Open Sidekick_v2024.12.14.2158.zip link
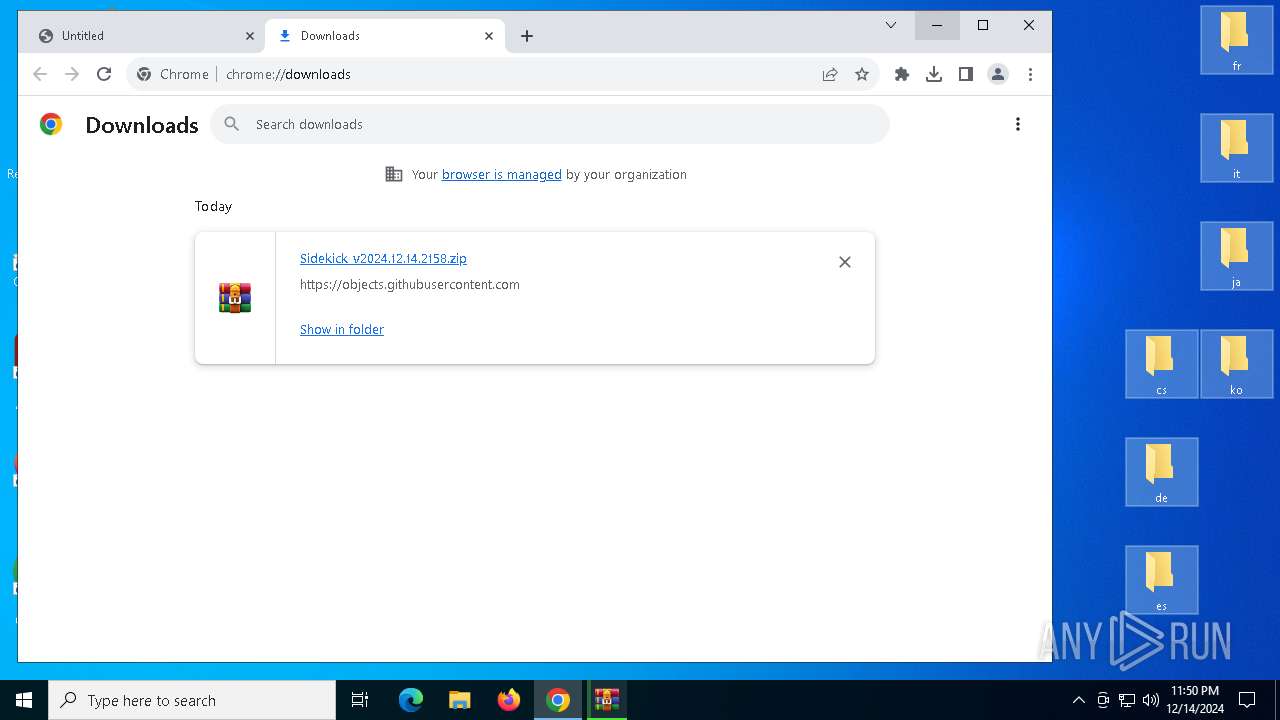The width and height of the screenshot is (1280, 720). tap(383, 258)
